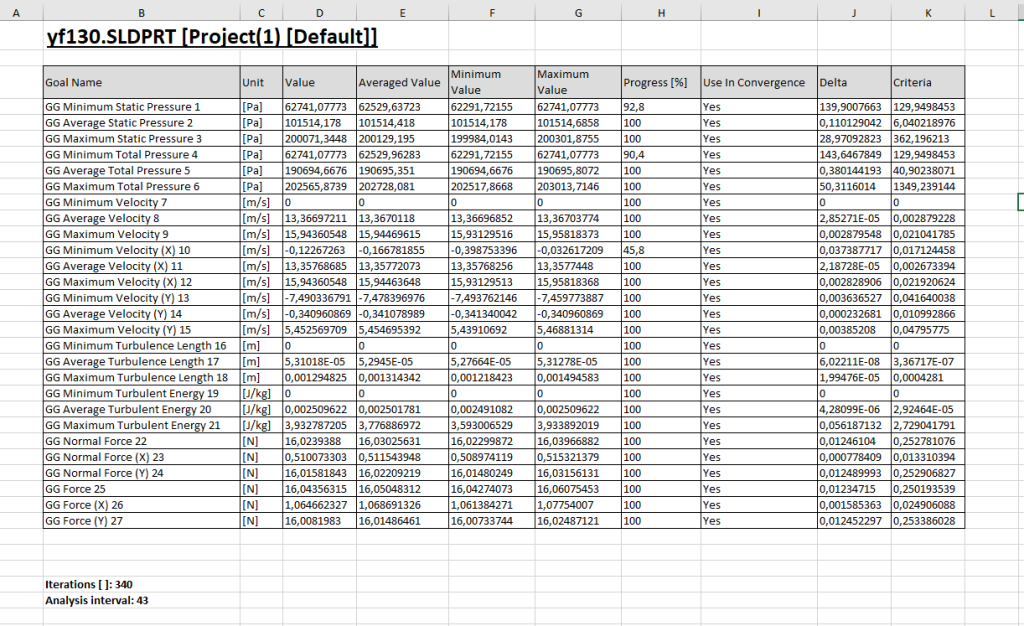This screenshot has height=626, width=1024.
Task: Select the 'Use In Convergence' header cell
Action: tap(759, 82)
